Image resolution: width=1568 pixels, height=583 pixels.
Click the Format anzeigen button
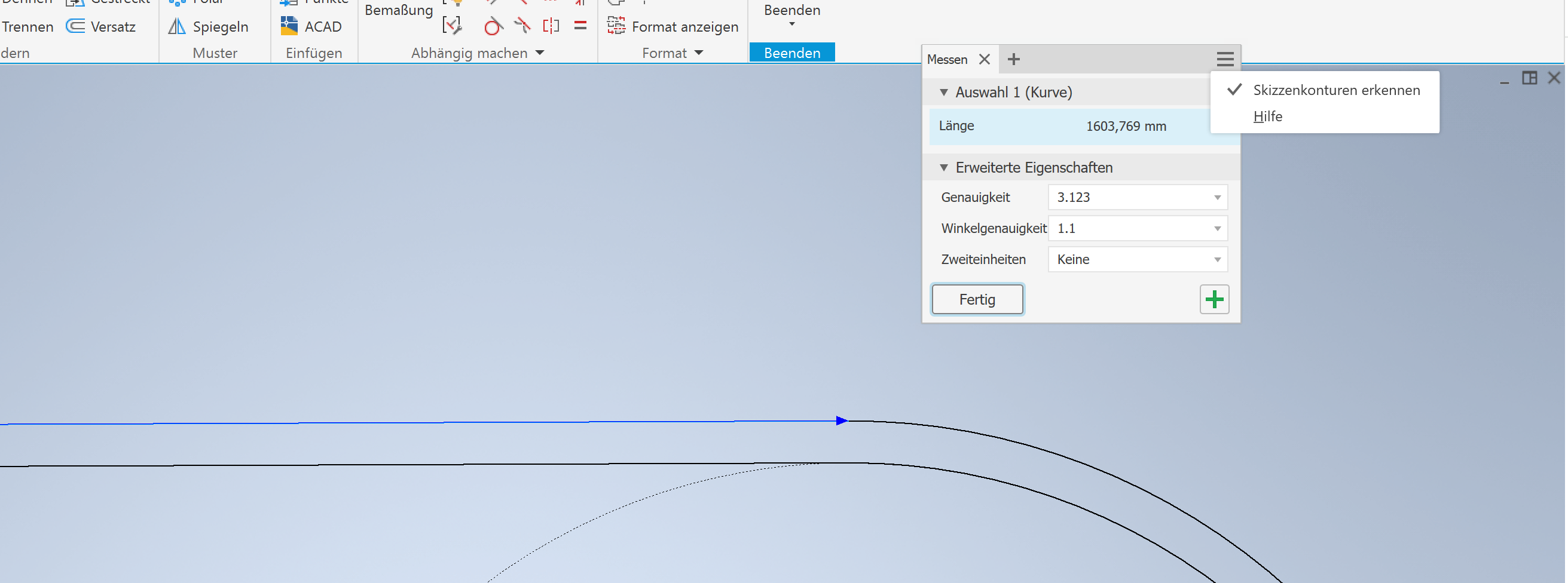(x=673, y=26)
